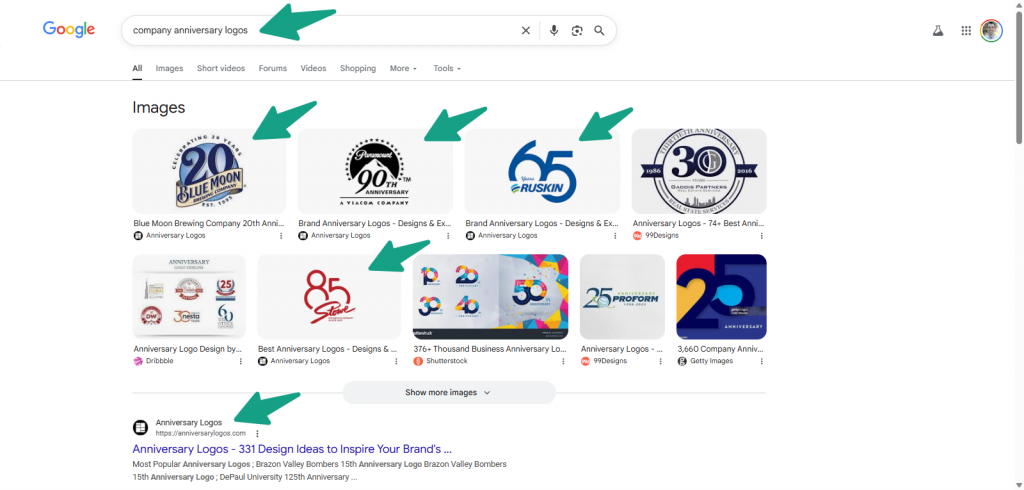
Task: Open the colorful Shutterstock anniversary thumbnail
Action: (x=490, y=297)
